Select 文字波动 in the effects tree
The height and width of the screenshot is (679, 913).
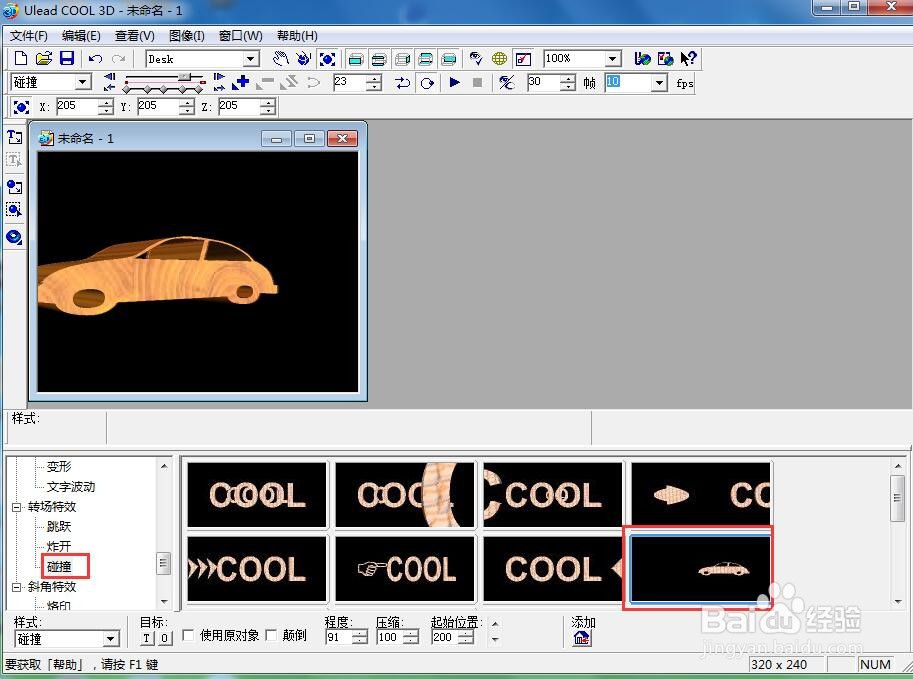[70, 487]
